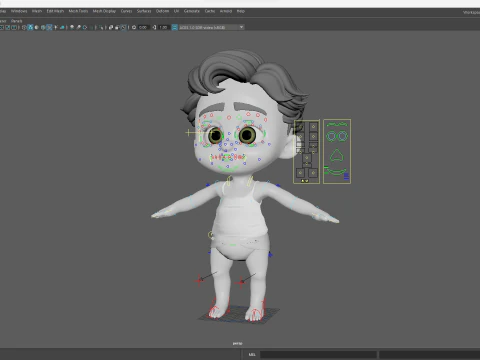Toggle the X-ray joints icon
This screenshot has width=480, height=360.
click(123, 27)
